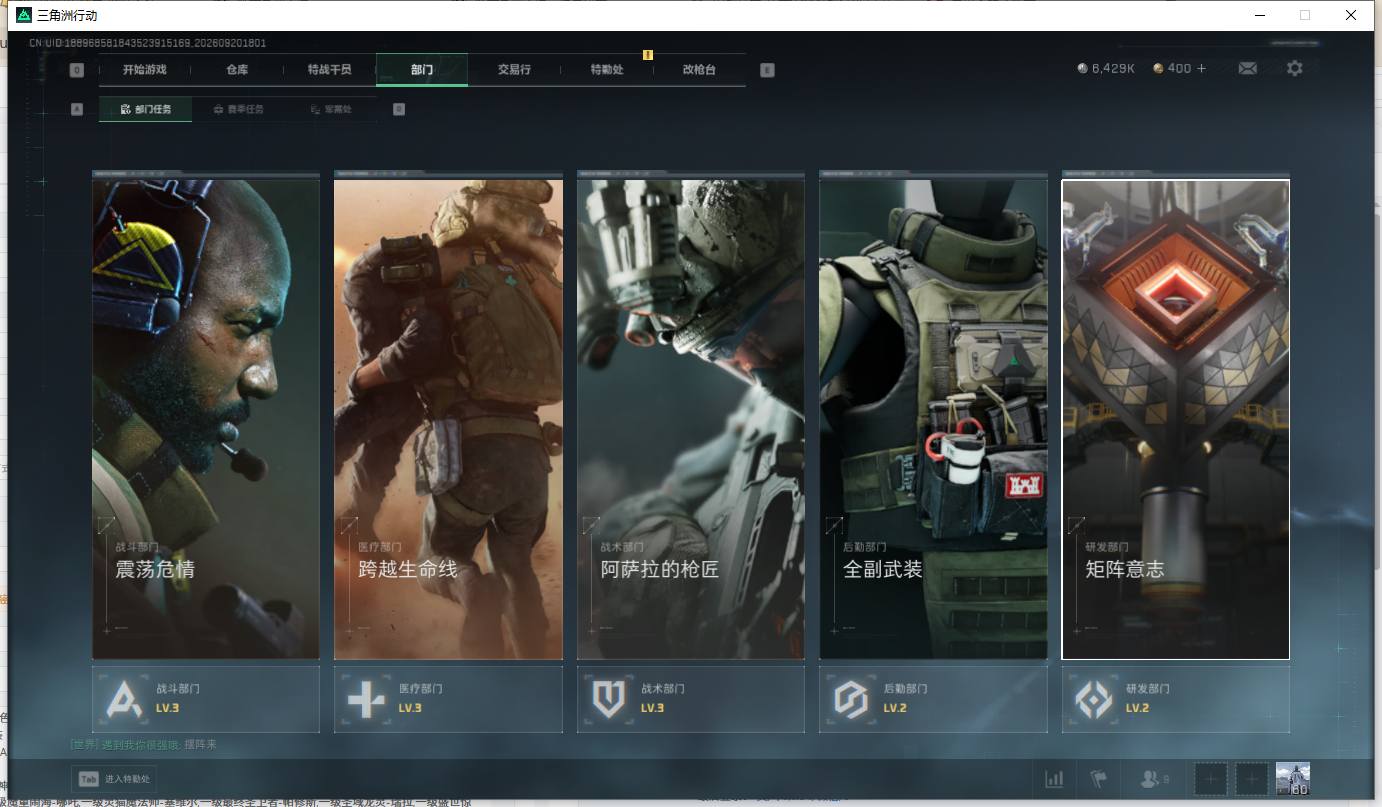This screenshot has height=807, width=1382.
Task: Open the mail envelope icon
Action: point(1247,68)
